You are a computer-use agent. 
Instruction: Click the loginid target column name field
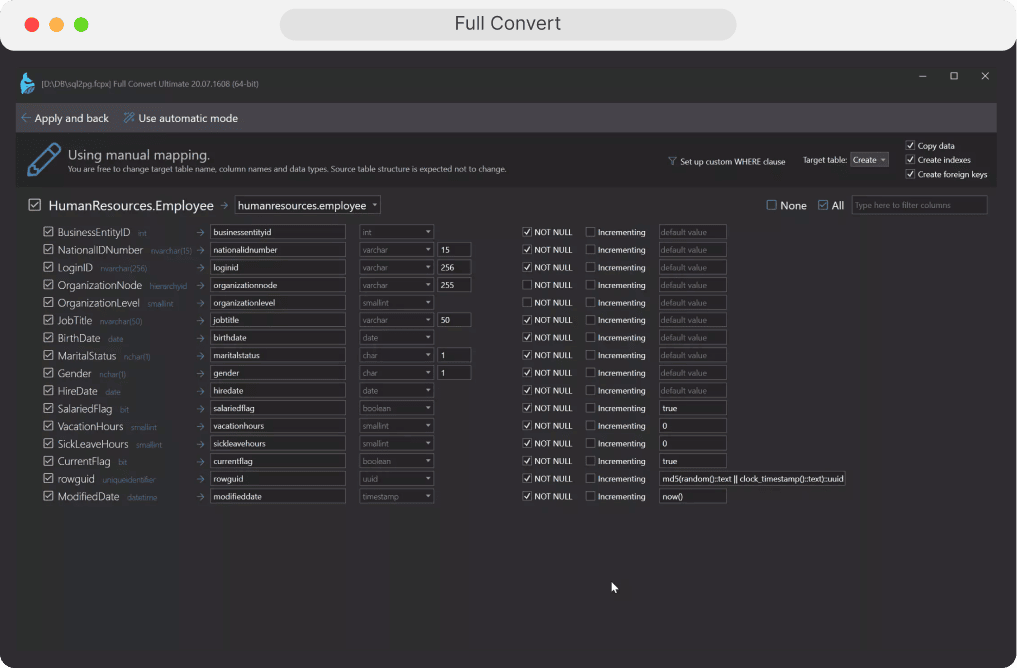pos(278,267)
